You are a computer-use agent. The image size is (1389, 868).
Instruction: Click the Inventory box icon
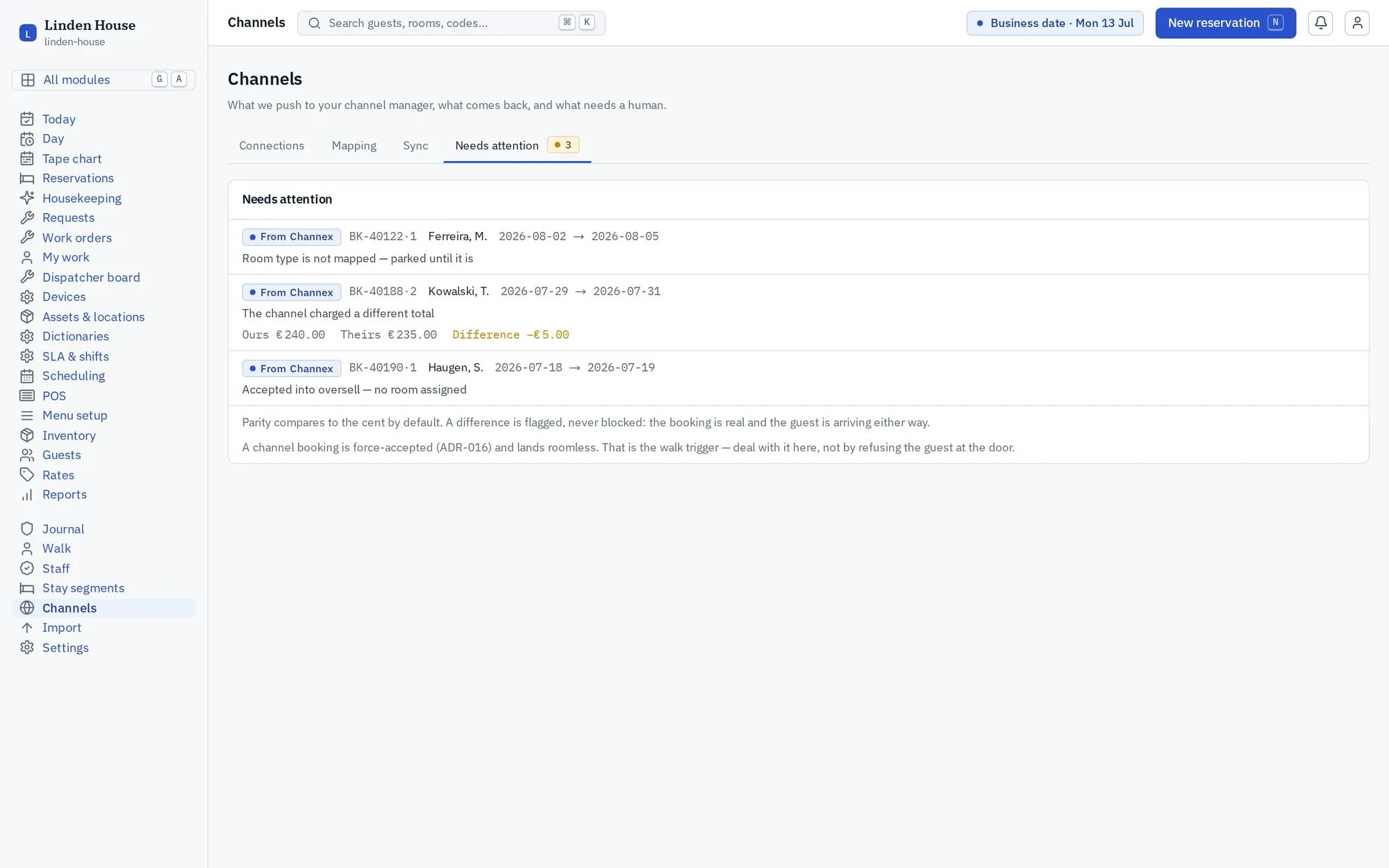pyautogui.click(x=27, y=435)
